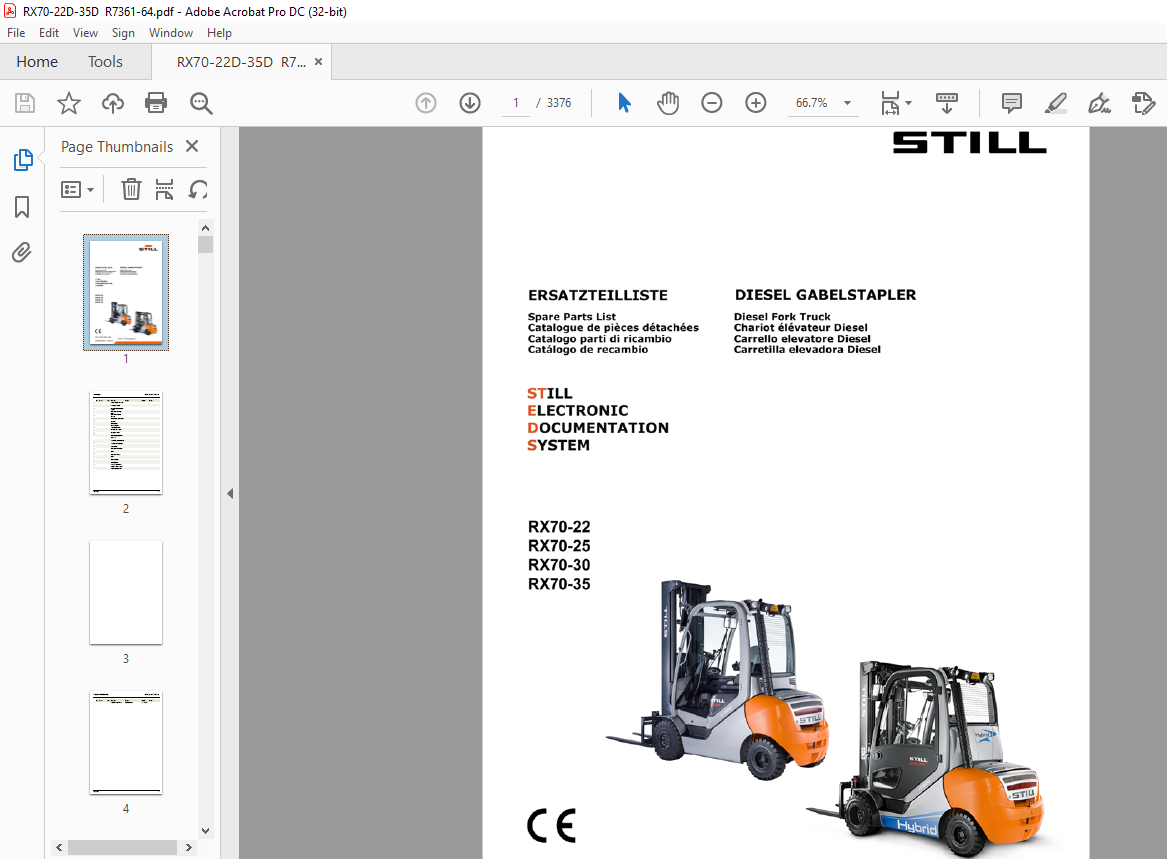This screenshot has height=859, width=1167.
Task: Open the View menu
Action: point(85,33)
